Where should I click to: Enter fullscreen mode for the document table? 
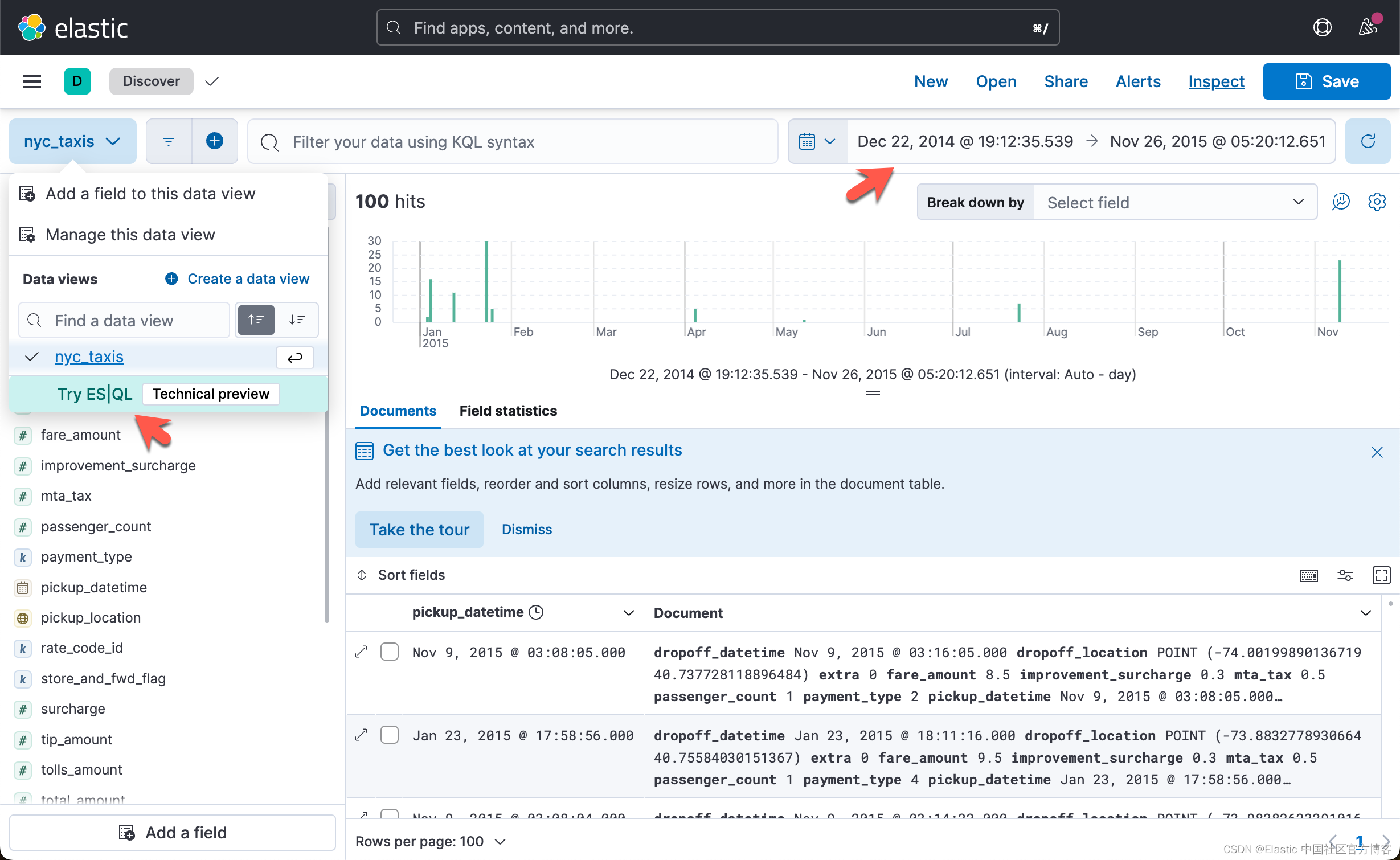1382,575
